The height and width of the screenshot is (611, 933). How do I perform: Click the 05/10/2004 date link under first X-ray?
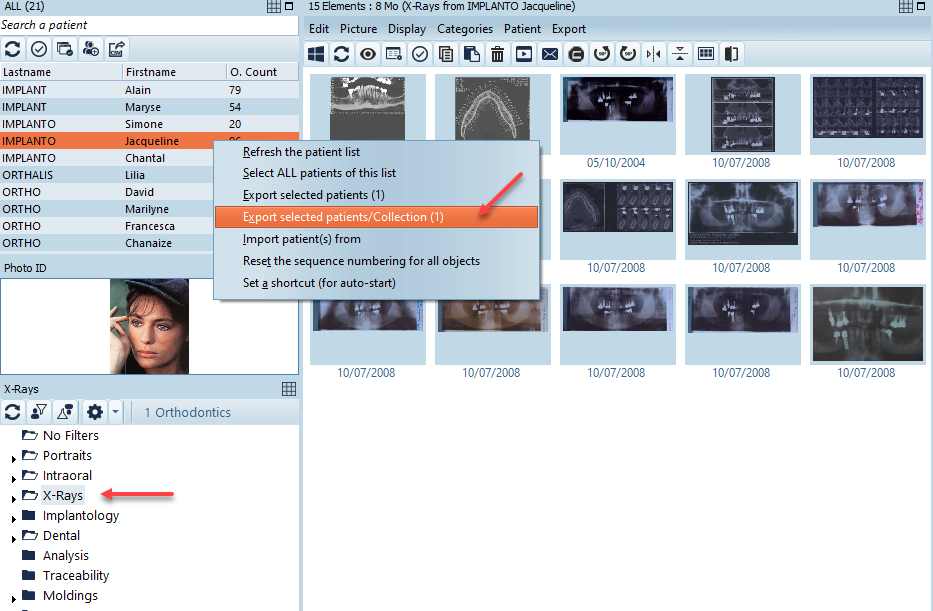tap(616, 162)
